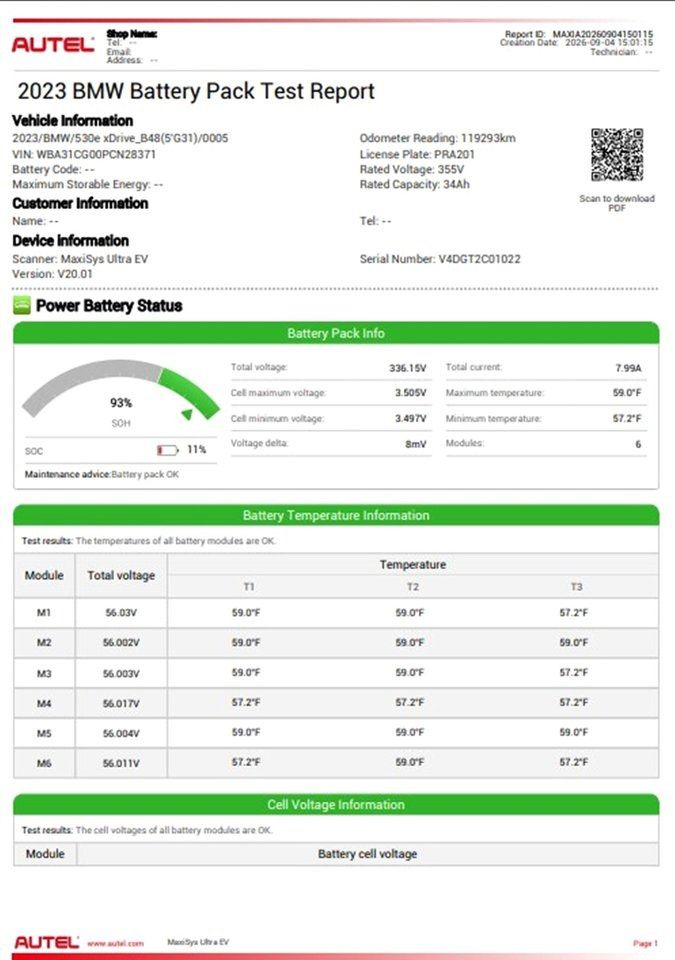Click the Shop Name label in the header
The image size is (675, 960).
(x=132, y=34)
